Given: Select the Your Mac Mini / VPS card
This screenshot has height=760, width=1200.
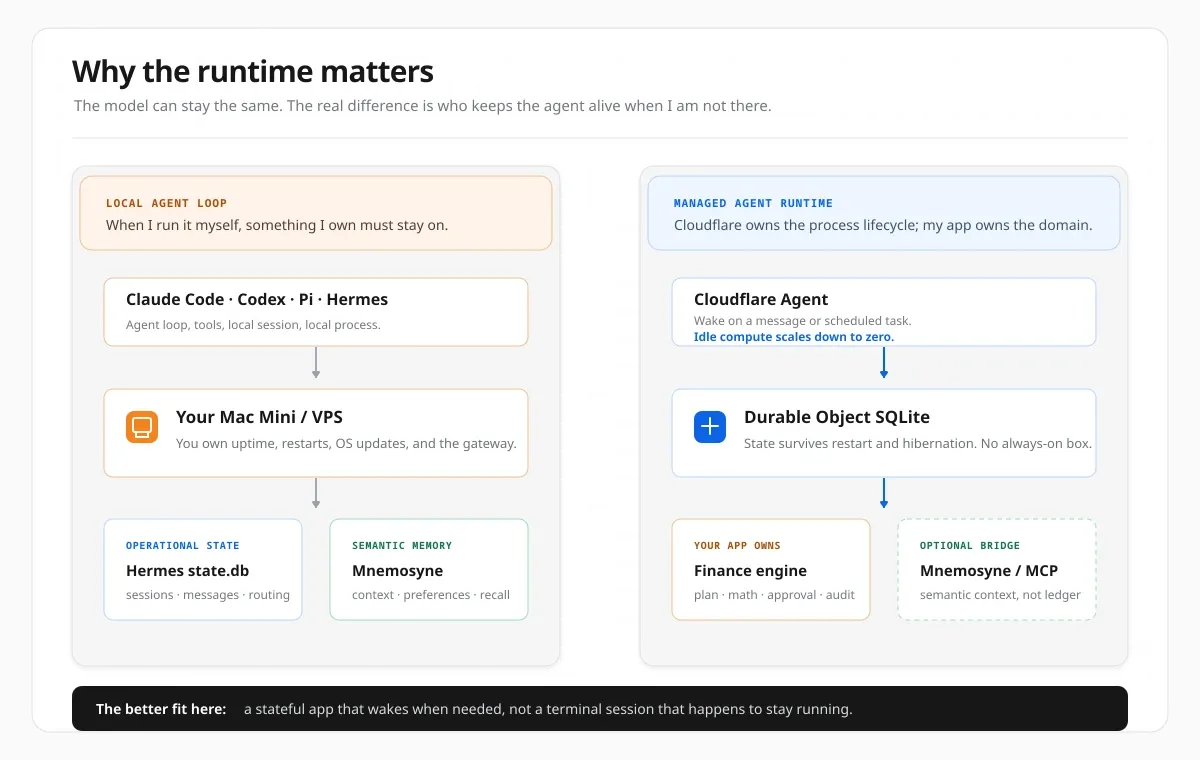Looking at the screenshot, I should coord(316,433).
